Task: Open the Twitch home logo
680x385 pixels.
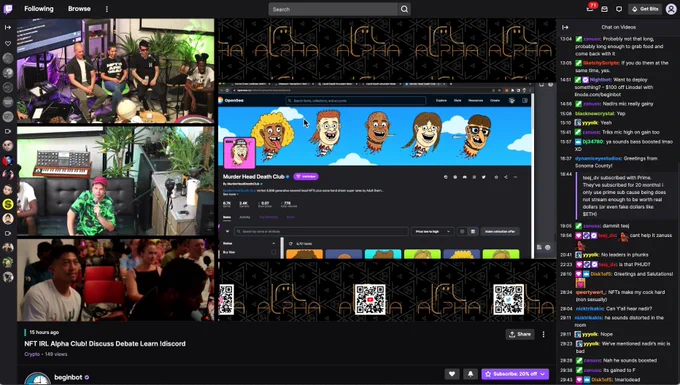Action: tap(8, 9)
